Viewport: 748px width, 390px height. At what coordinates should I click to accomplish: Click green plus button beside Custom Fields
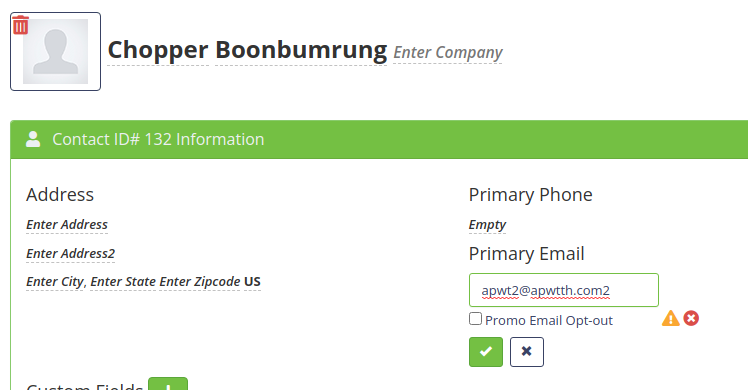pyautogui.click(x=168, y=384)
